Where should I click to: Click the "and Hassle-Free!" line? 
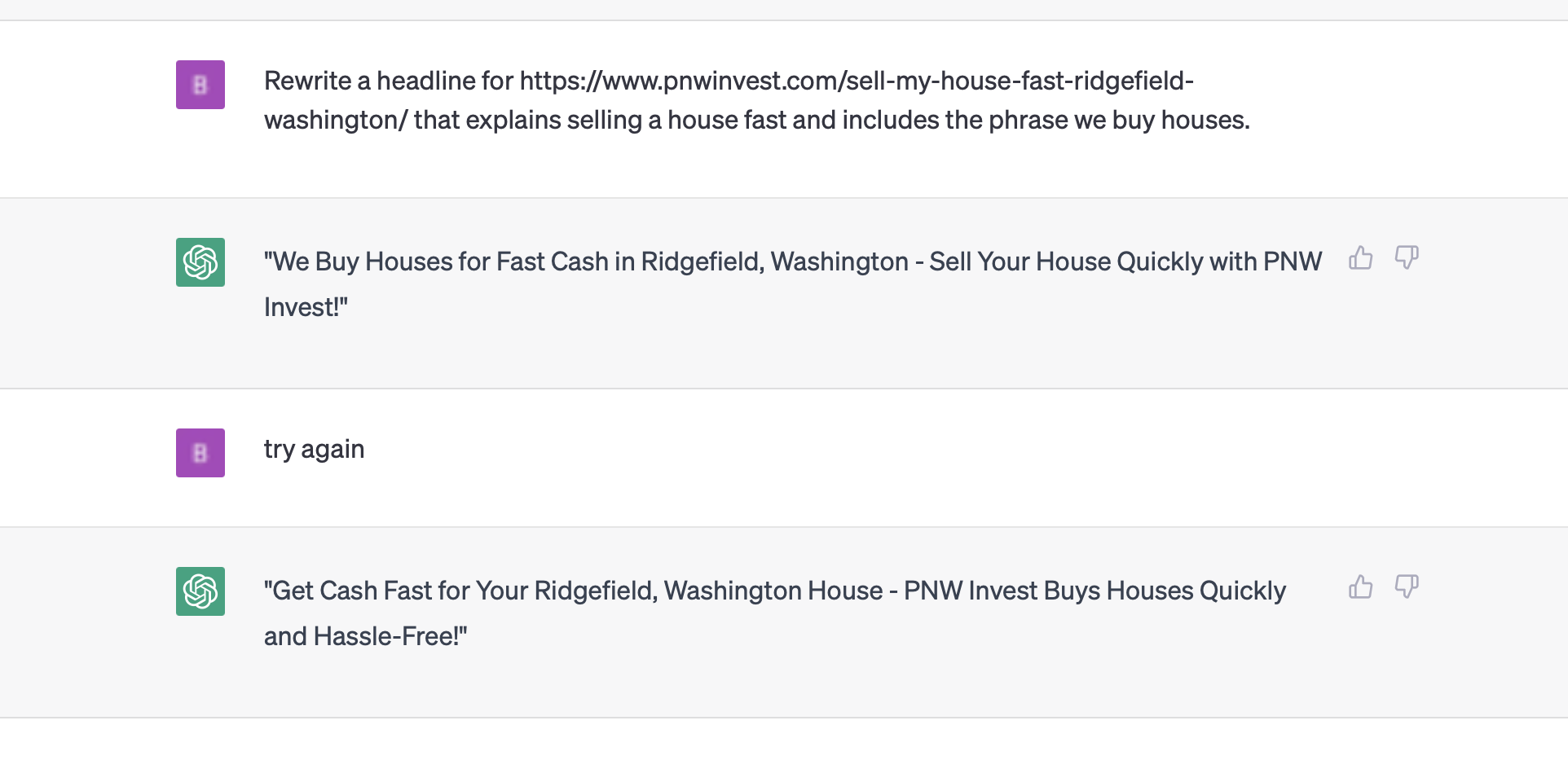pos(365,636)
